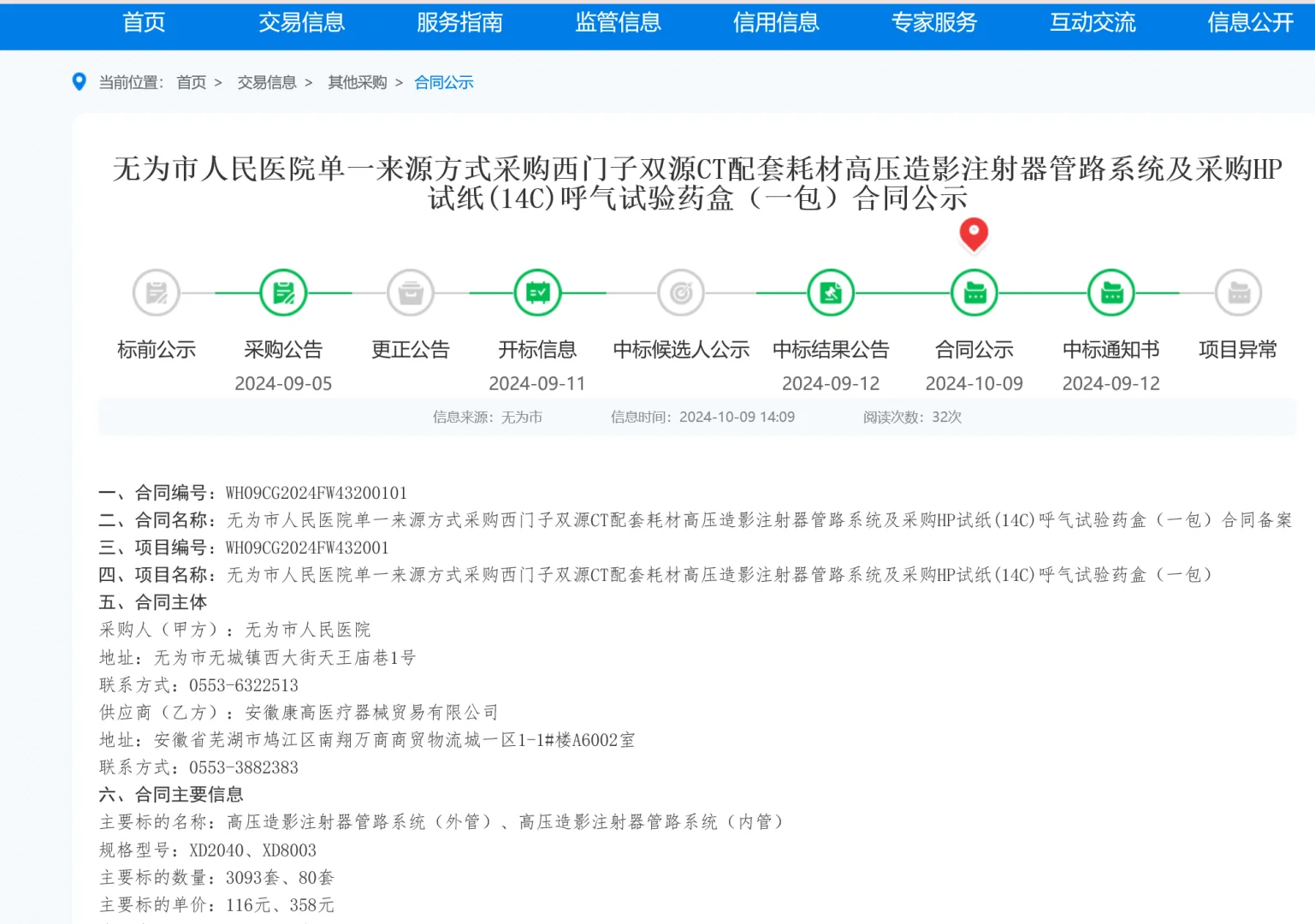Image resolution: width=1315 pixels, height=924 pixels.
Task: Open the 开标信息 stage icon
Action: [x=536, y=292]
